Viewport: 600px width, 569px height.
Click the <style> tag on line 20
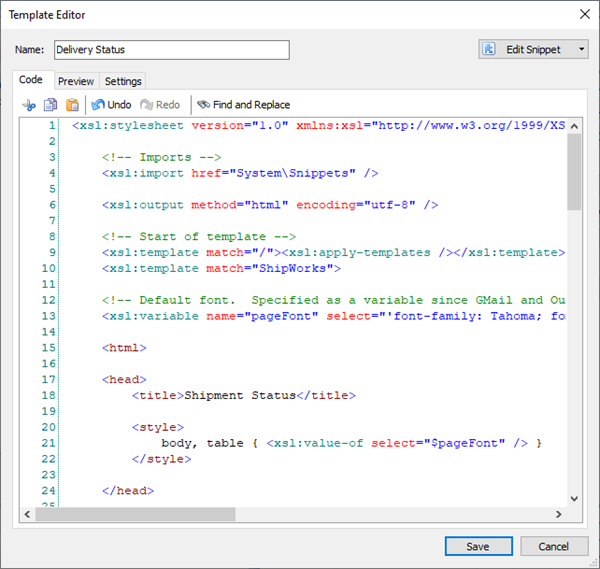click(x=158, y=427)
